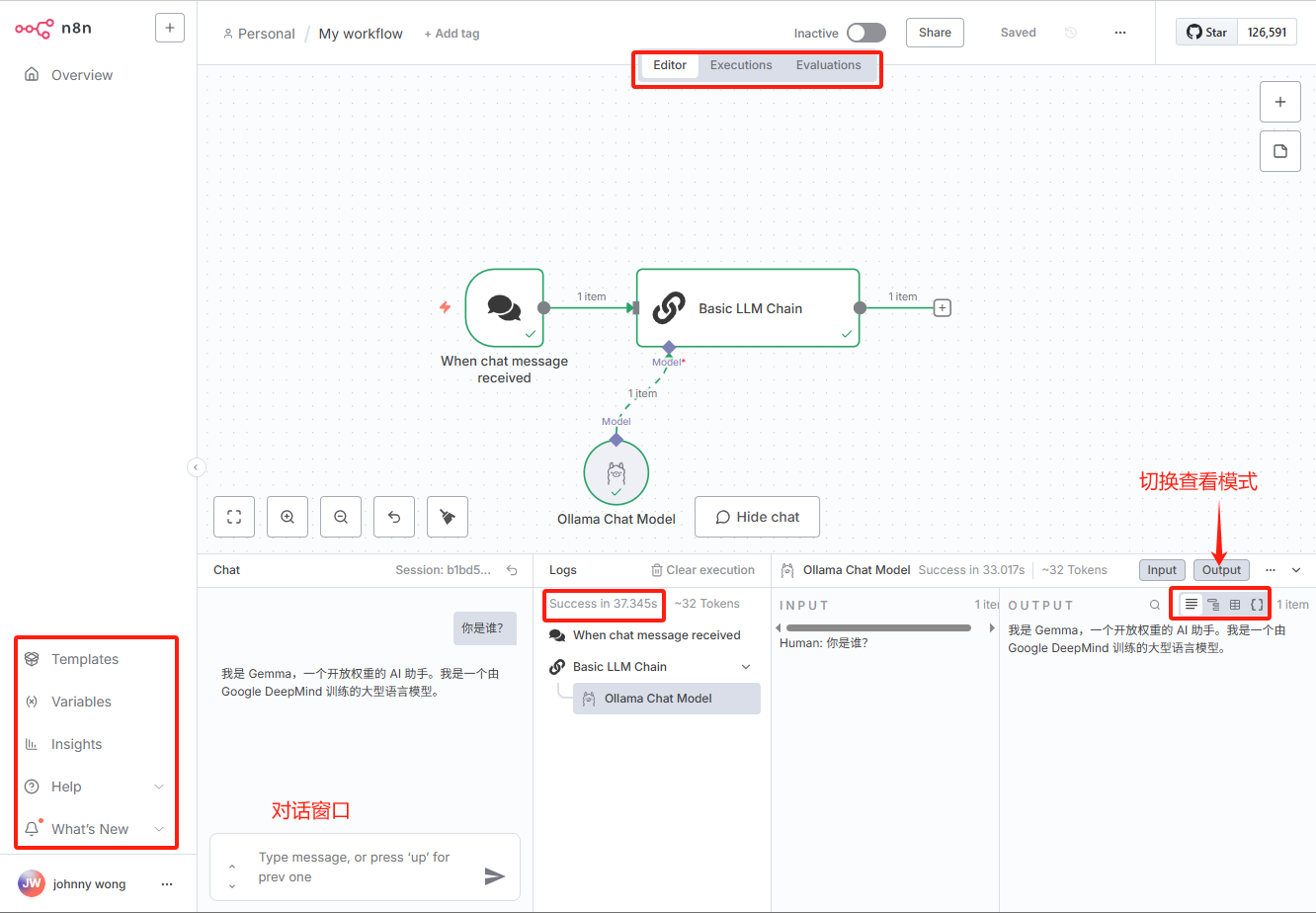The width and height of the screenshot is (1316, 913).
Task: Reset the chat session
Action: click(x=512, y=570)
